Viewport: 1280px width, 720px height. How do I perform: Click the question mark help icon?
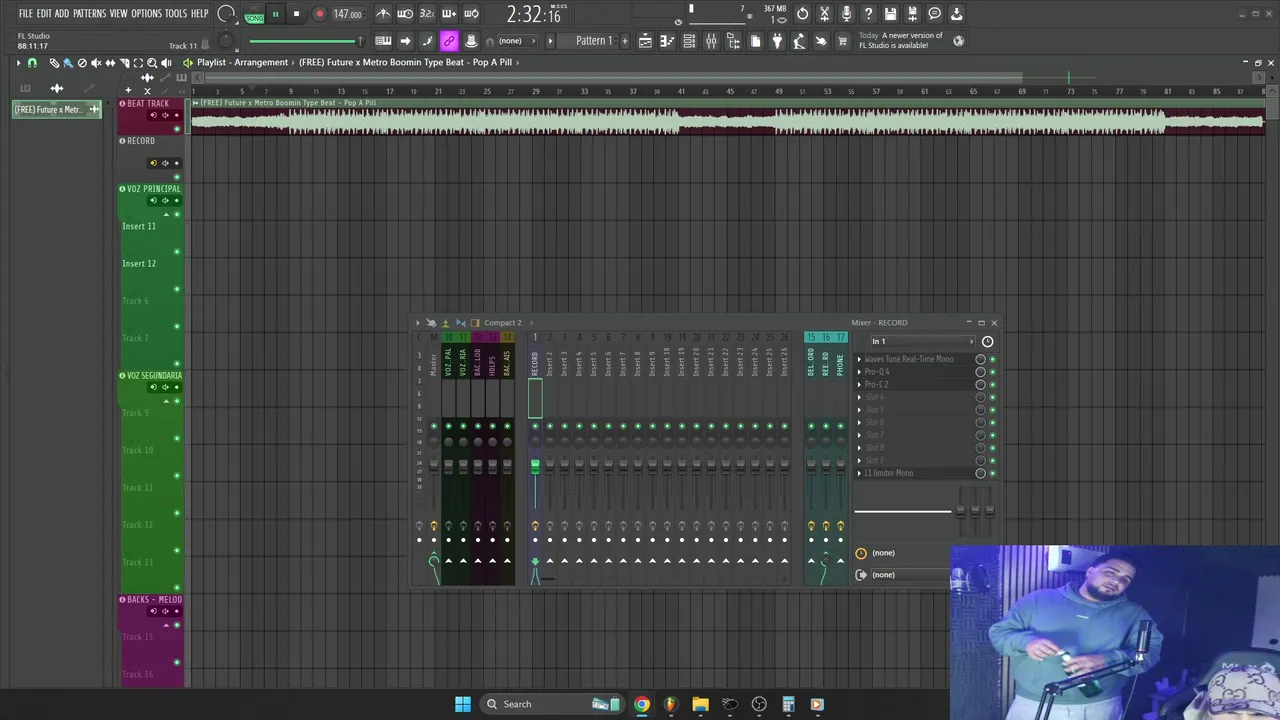click(x=868, y=14)
